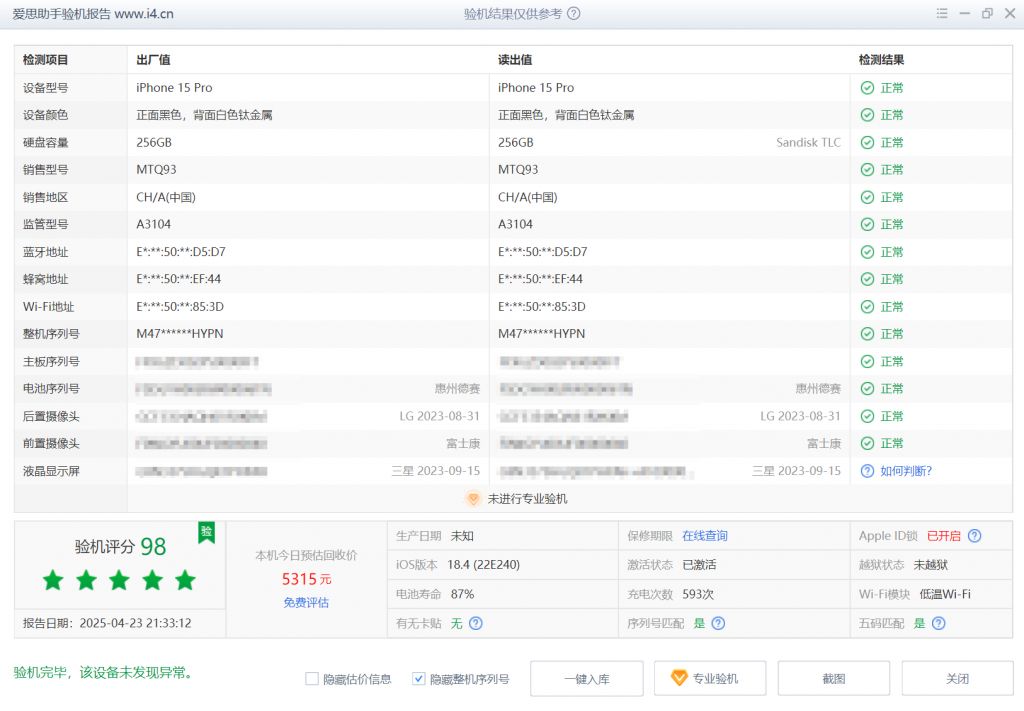Click help icon beside 有无卡贴
This screenshot has width=1024, height=711.
(x=476, y=623)
